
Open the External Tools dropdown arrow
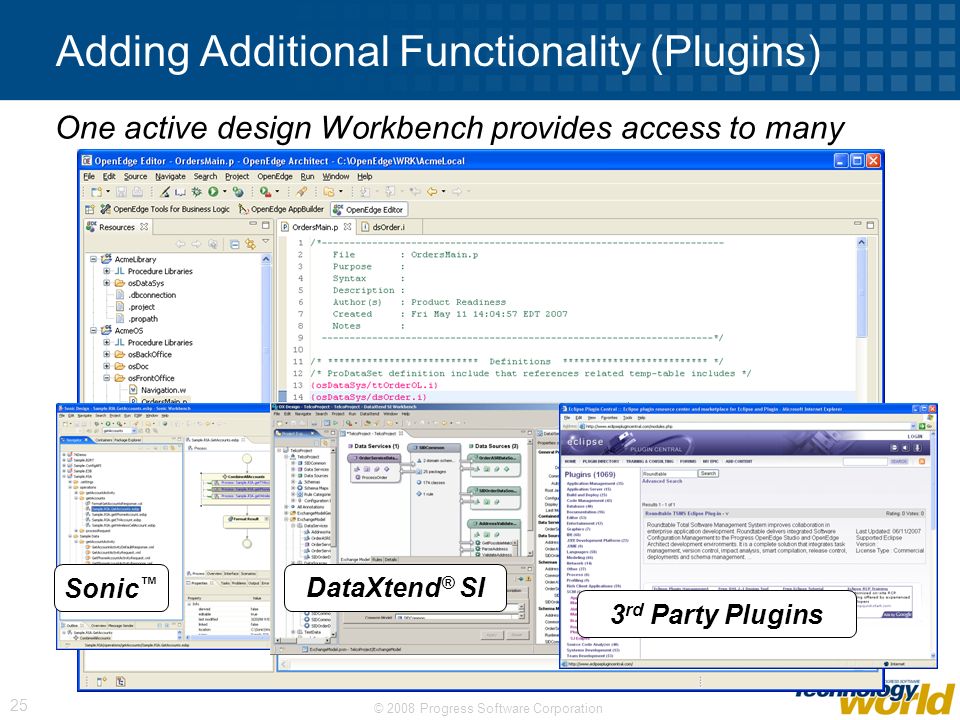[277, 192]
